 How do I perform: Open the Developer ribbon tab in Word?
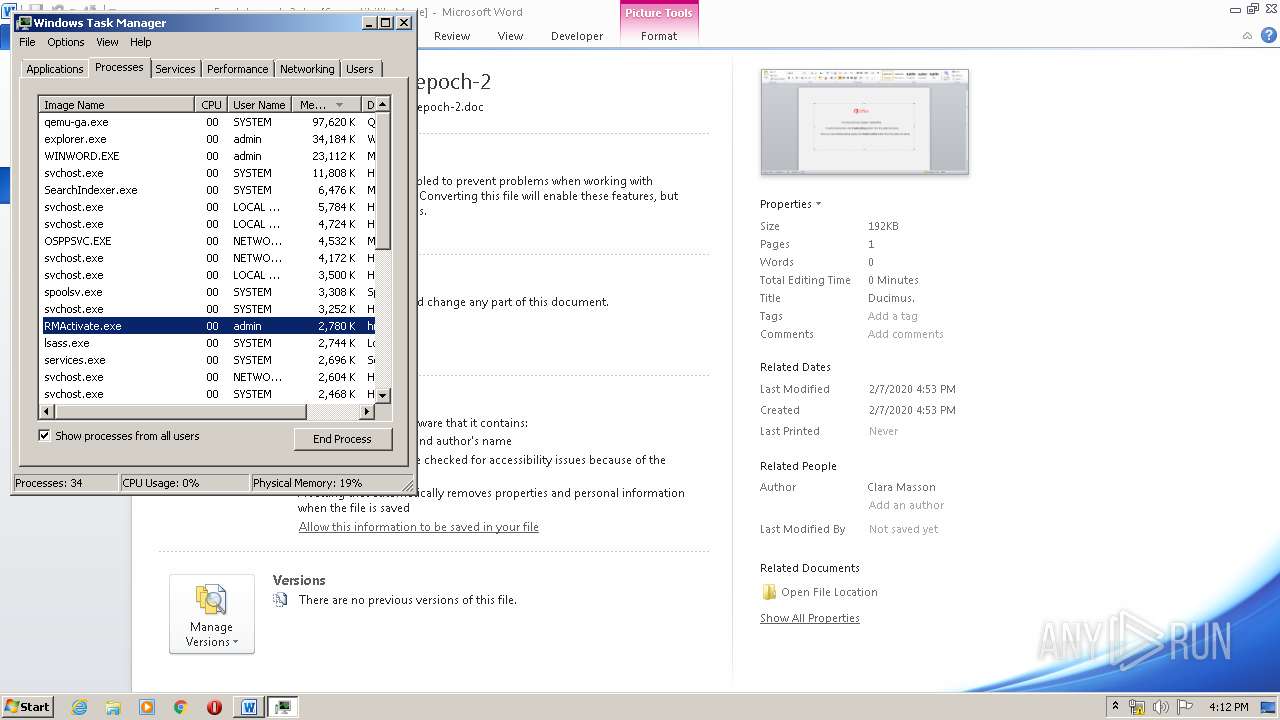click(x=577, y=36)
